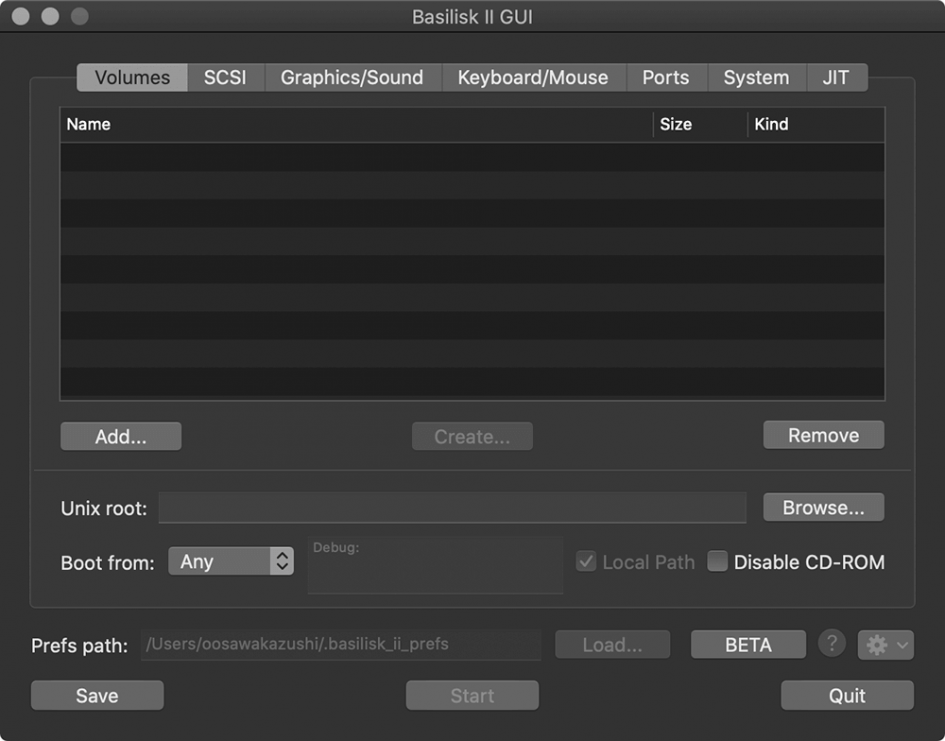This screenshot has height=741, width=945.
Task: Click inside the Debug text field
Action: tap(435, 565)
